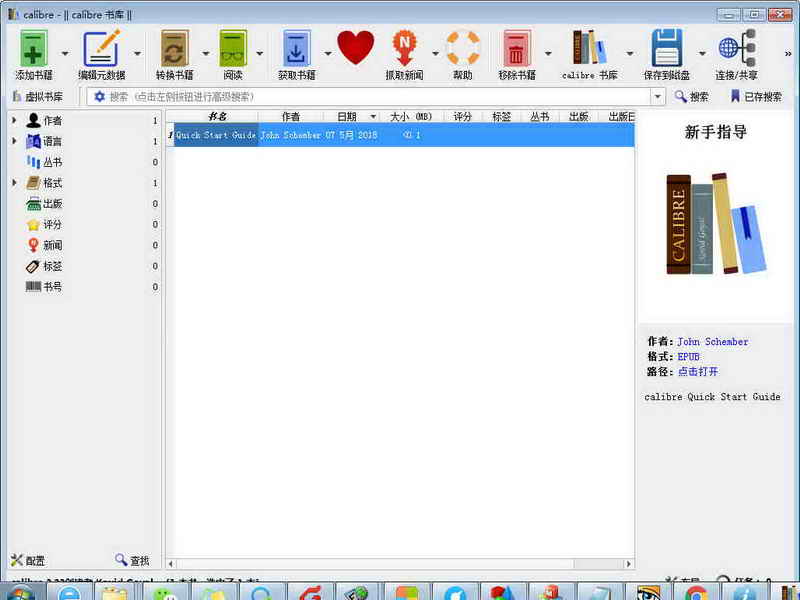This screenshot has width=800, height=600.
Task: Click the gear advanced search icon
Action: click(99, 96)
